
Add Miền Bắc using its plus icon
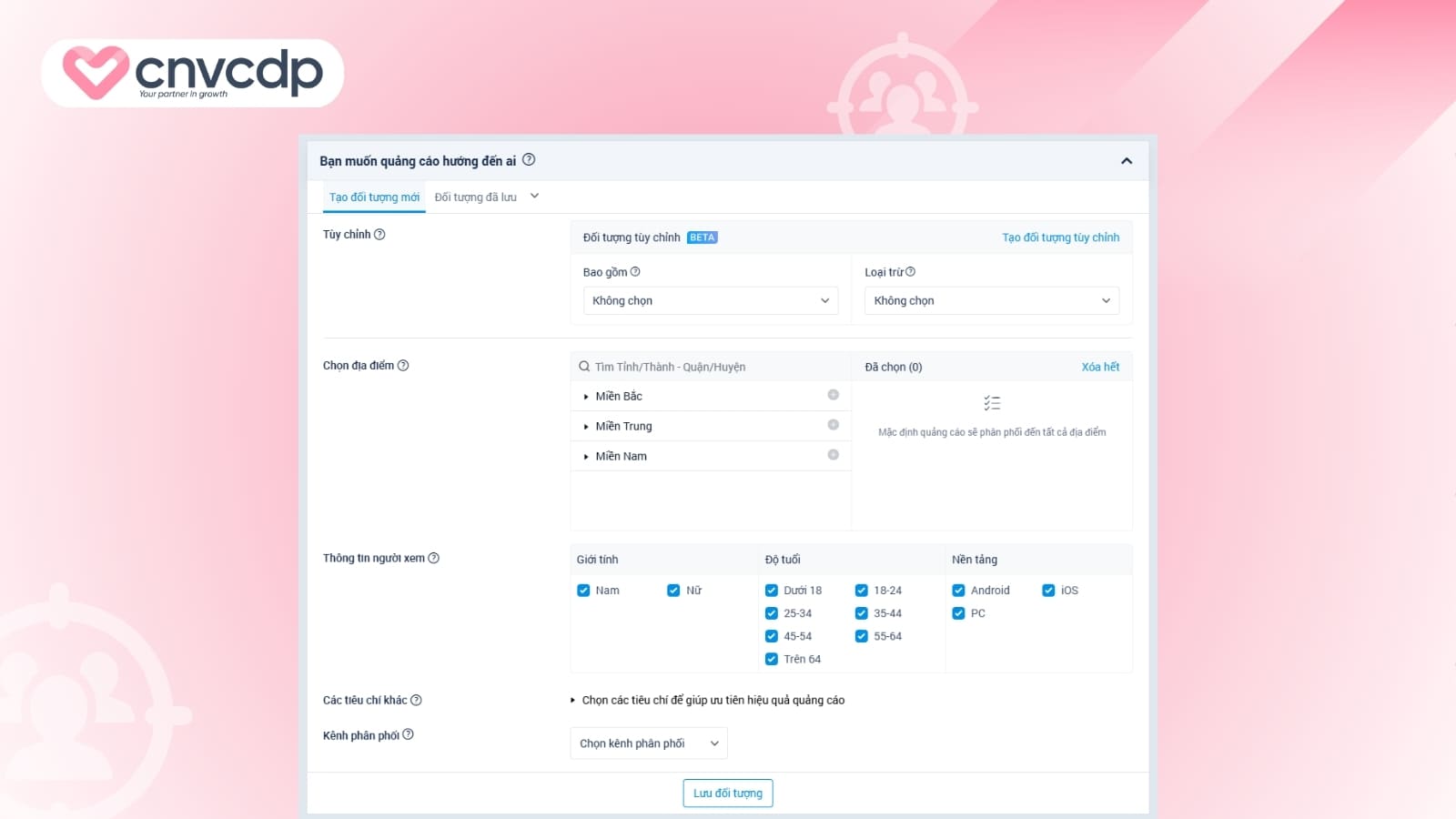833,395
